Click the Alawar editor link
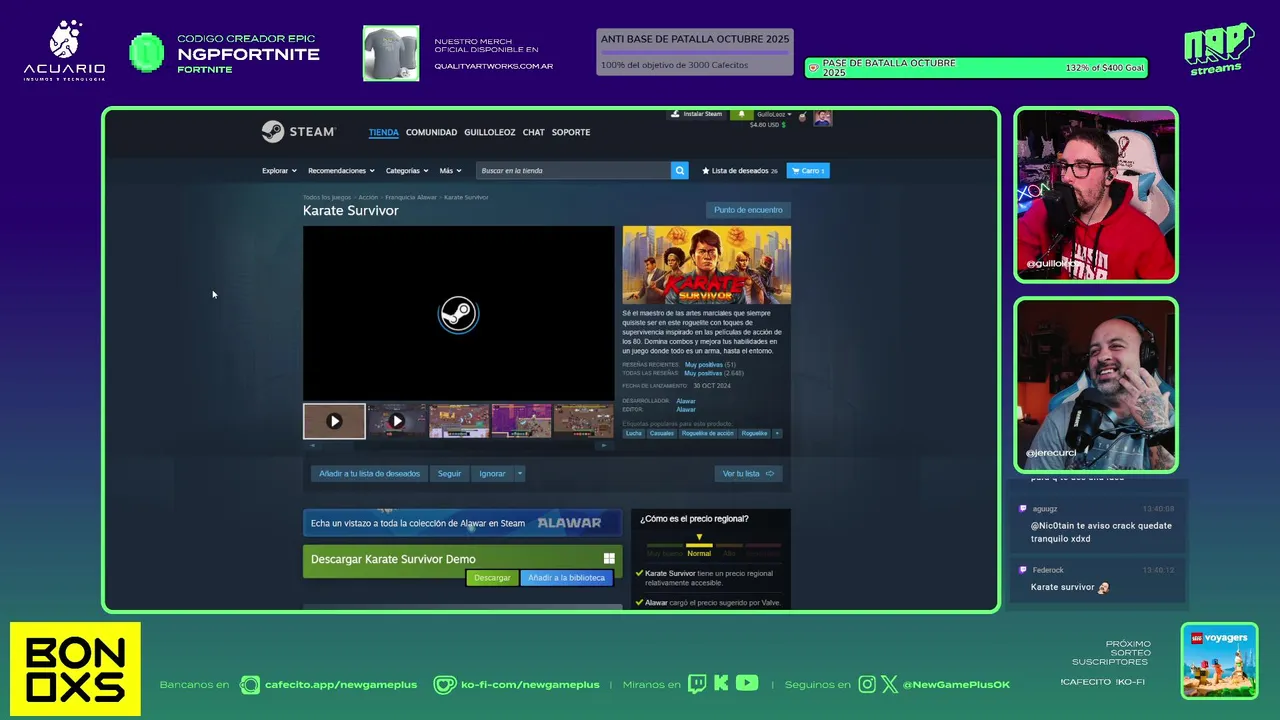Screen dimensions: 1280x720 click(686, 409)
